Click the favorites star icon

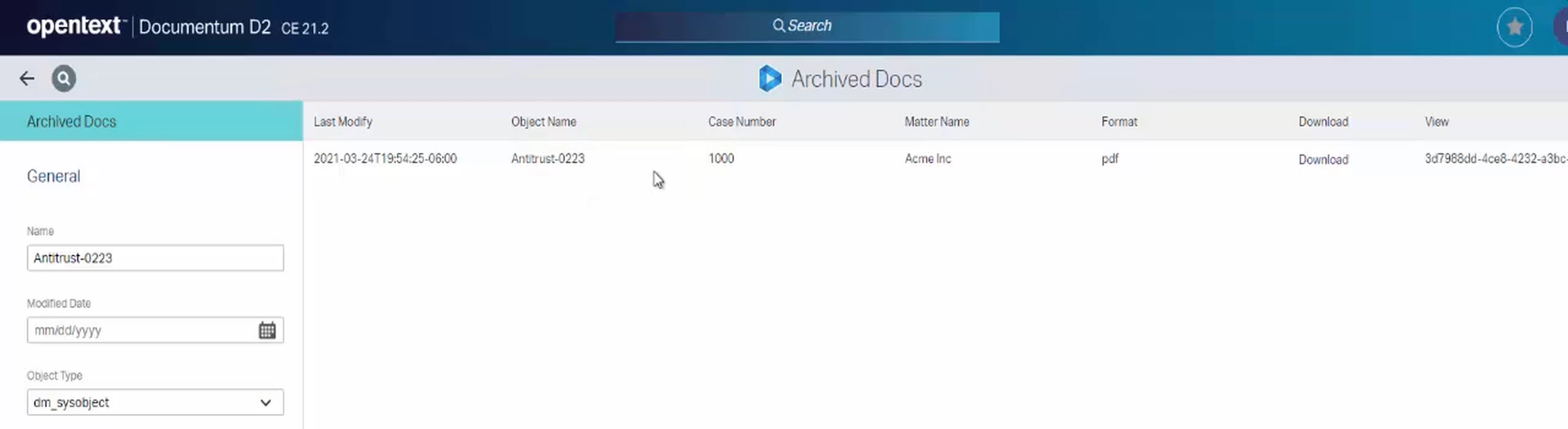(x=1514, y=27)
